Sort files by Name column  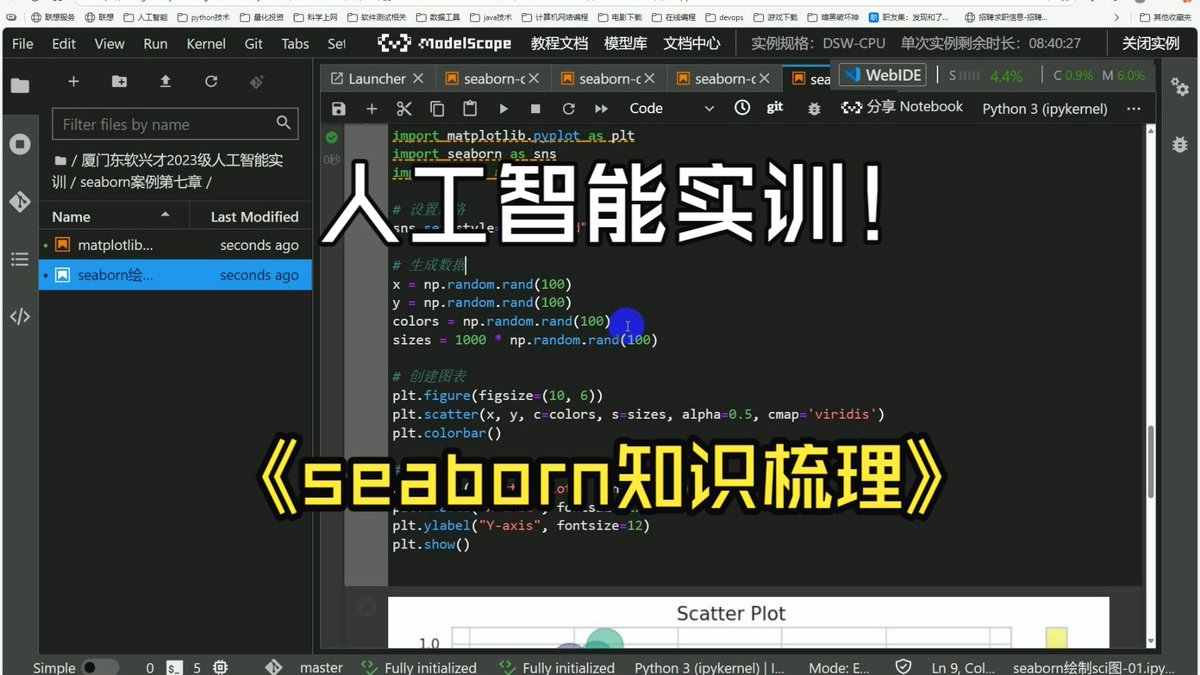(115, 216)
